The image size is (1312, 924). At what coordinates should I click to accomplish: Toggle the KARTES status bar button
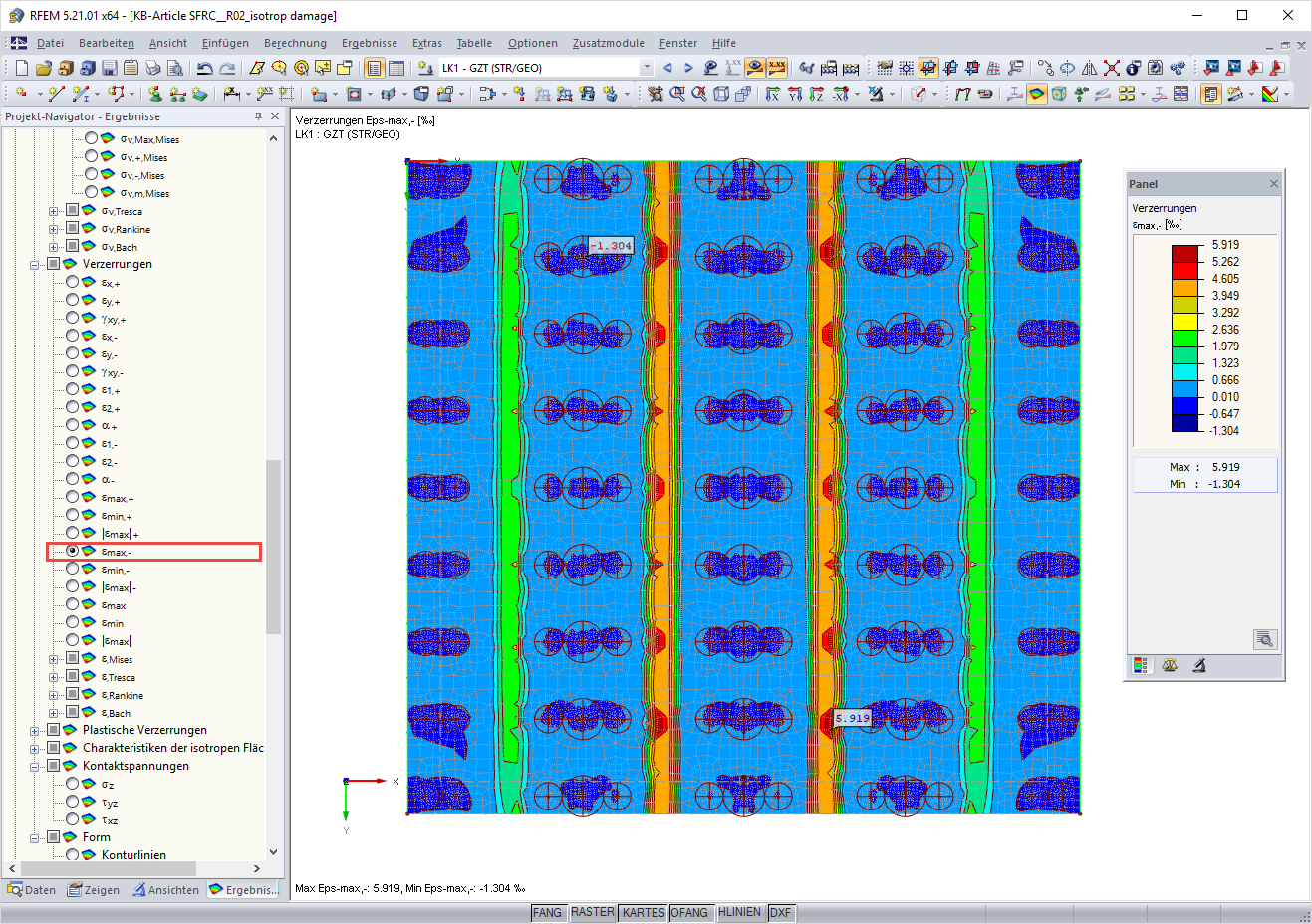(x=644, y=912)
